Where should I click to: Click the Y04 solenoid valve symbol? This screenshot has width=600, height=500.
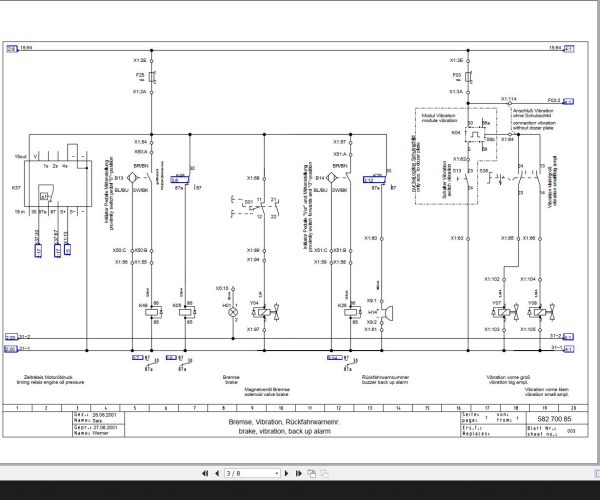266,312
